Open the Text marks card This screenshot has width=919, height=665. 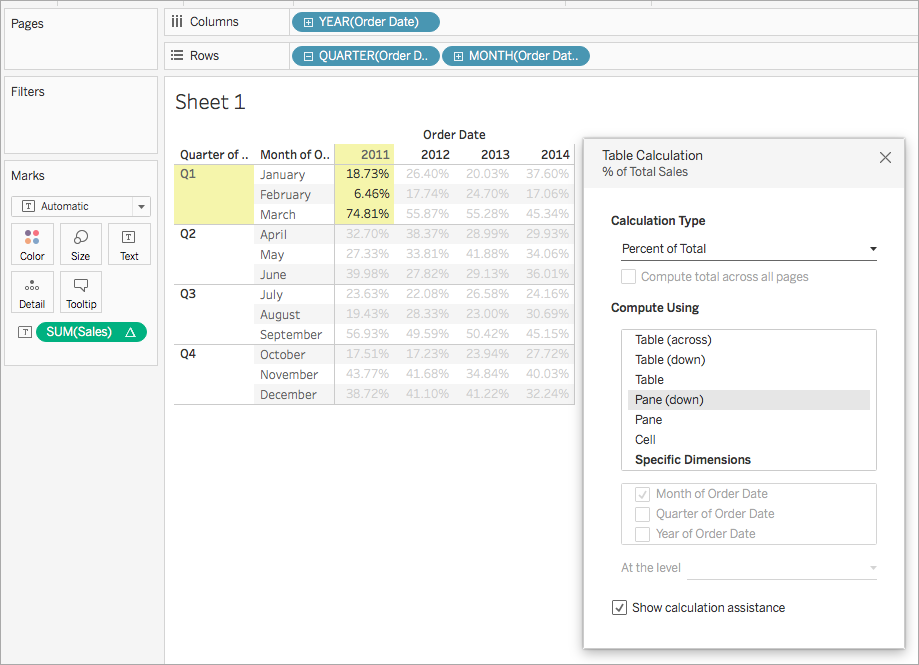click(x=129, y=244)
